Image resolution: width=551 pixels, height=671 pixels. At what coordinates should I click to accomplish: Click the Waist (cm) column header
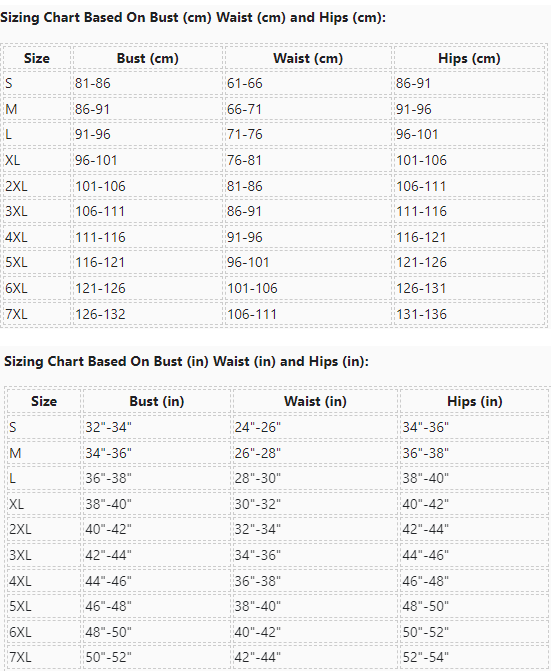(x=308, y=58)
